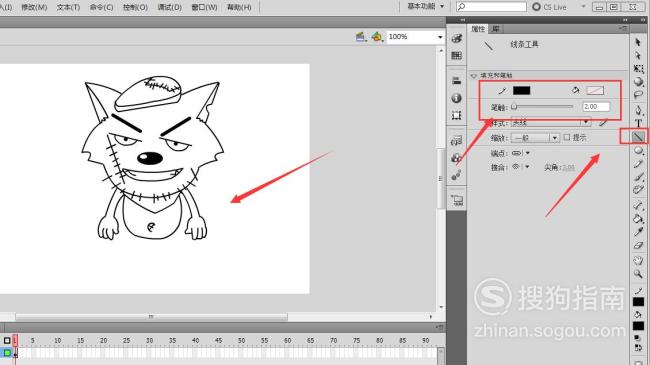The width and height of the screenshot is (650, 365).
Task: Switch to the Library tab
Action: (495, 29)
